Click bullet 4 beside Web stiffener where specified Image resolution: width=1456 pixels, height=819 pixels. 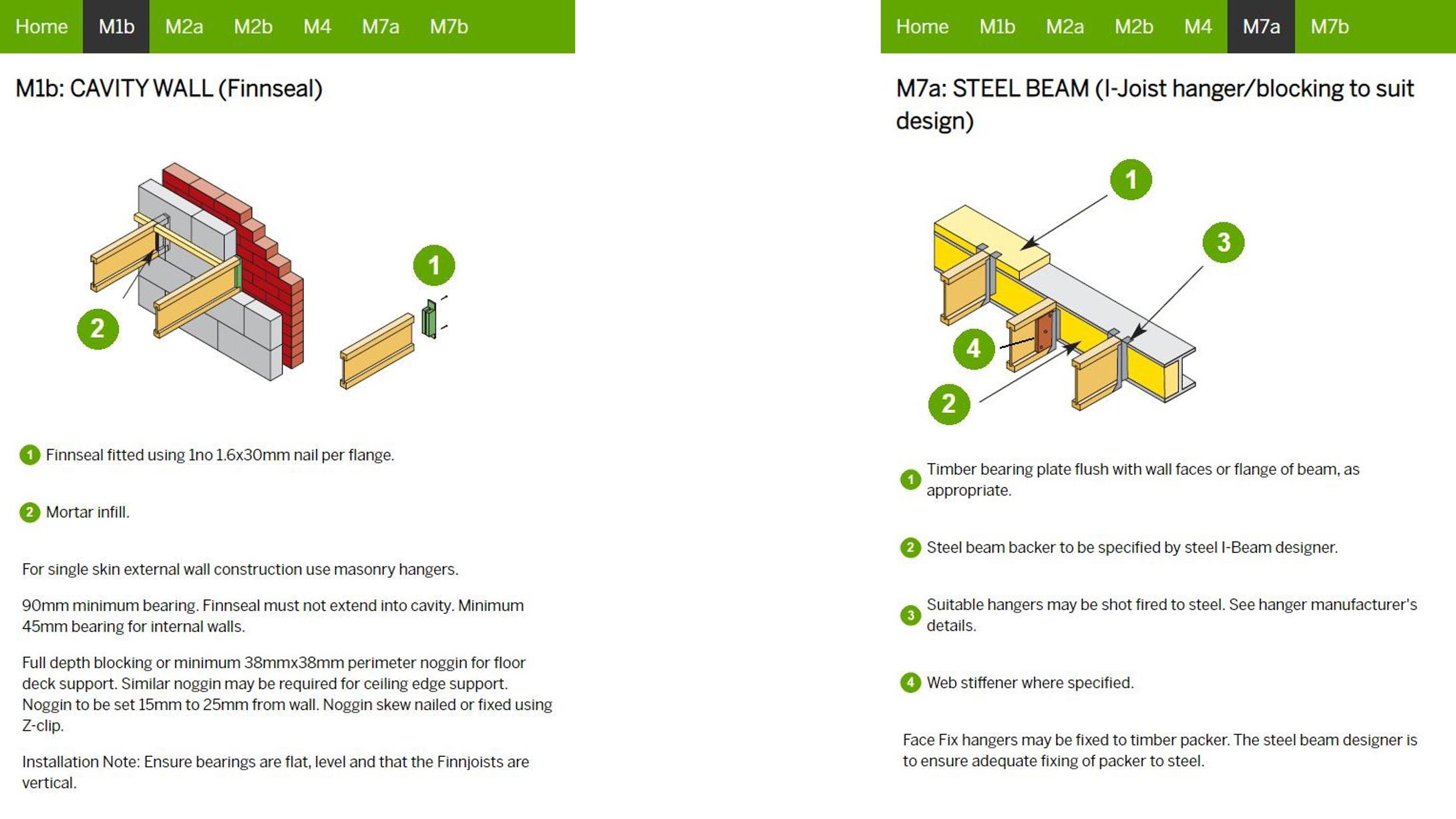tap(910, 683)
